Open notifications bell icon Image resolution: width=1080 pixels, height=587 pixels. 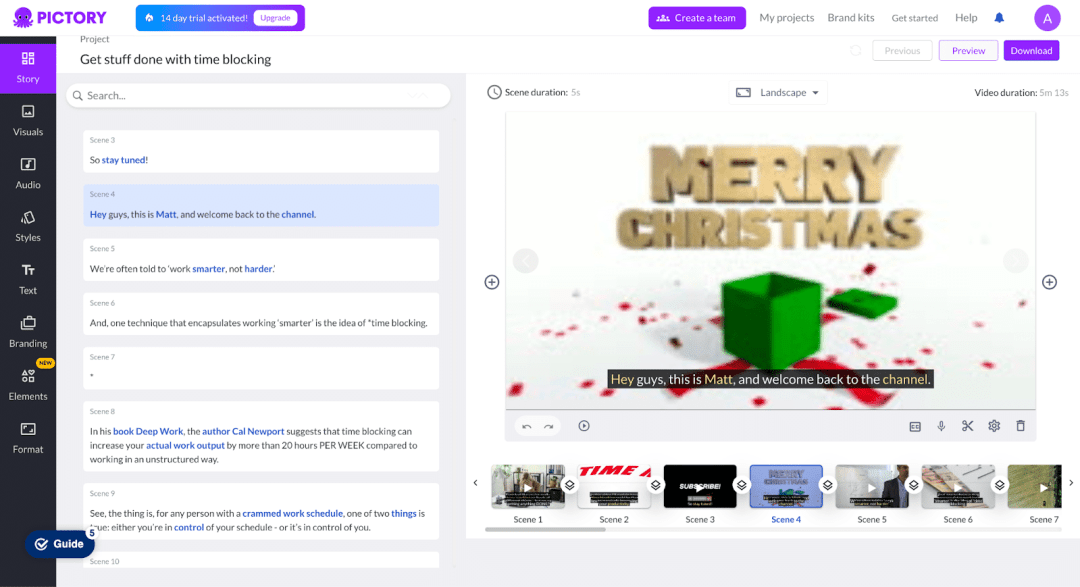coord(999,18)
